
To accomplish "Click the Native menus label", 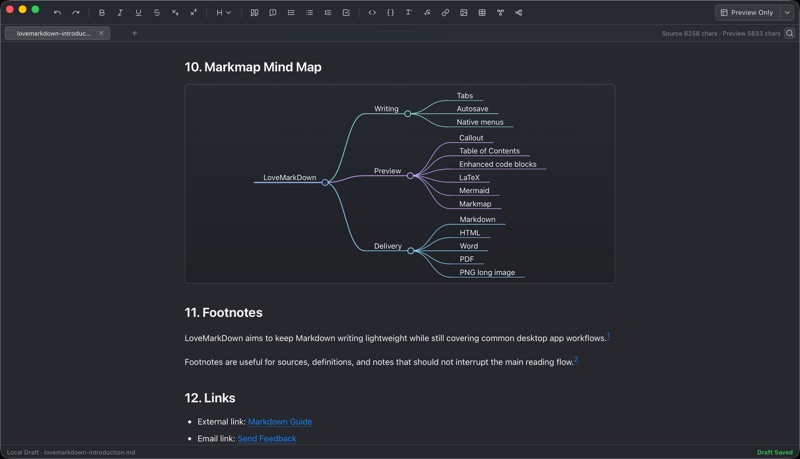I will pos(480,122).
